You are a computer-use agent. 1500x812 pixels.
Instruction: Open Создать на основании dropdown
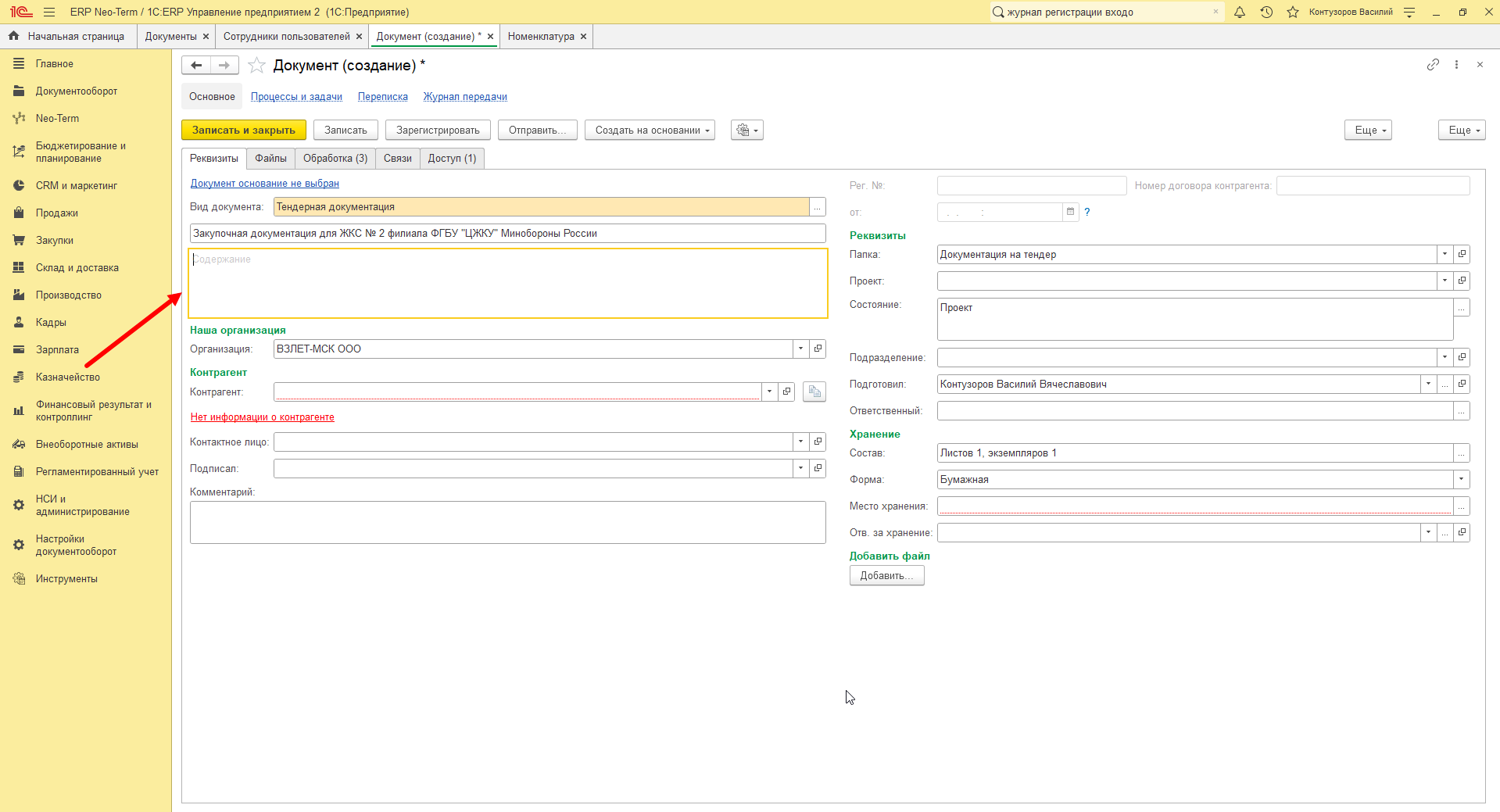(650, 130)
